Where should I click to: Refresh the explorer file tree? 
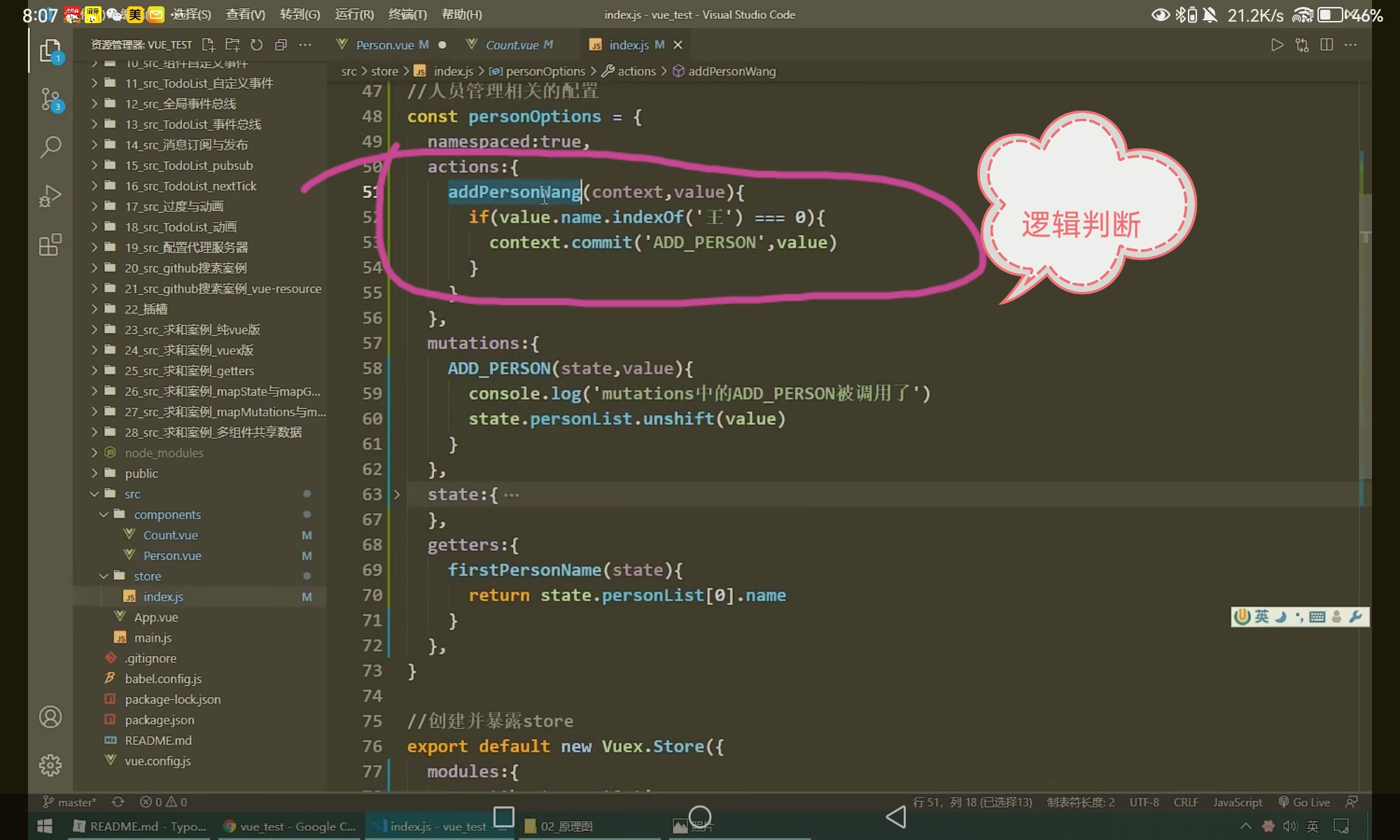pos(257,45)
